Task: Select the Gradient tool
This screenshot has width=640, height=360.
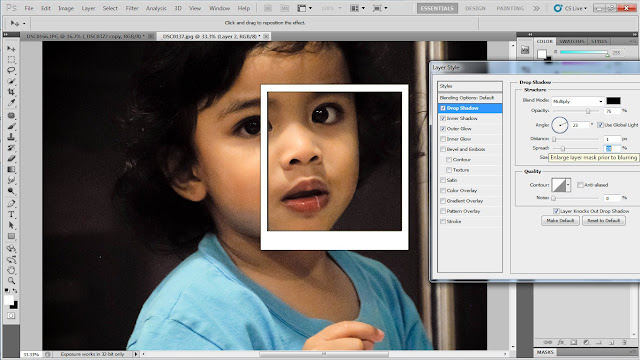Action: click(11, 169)
